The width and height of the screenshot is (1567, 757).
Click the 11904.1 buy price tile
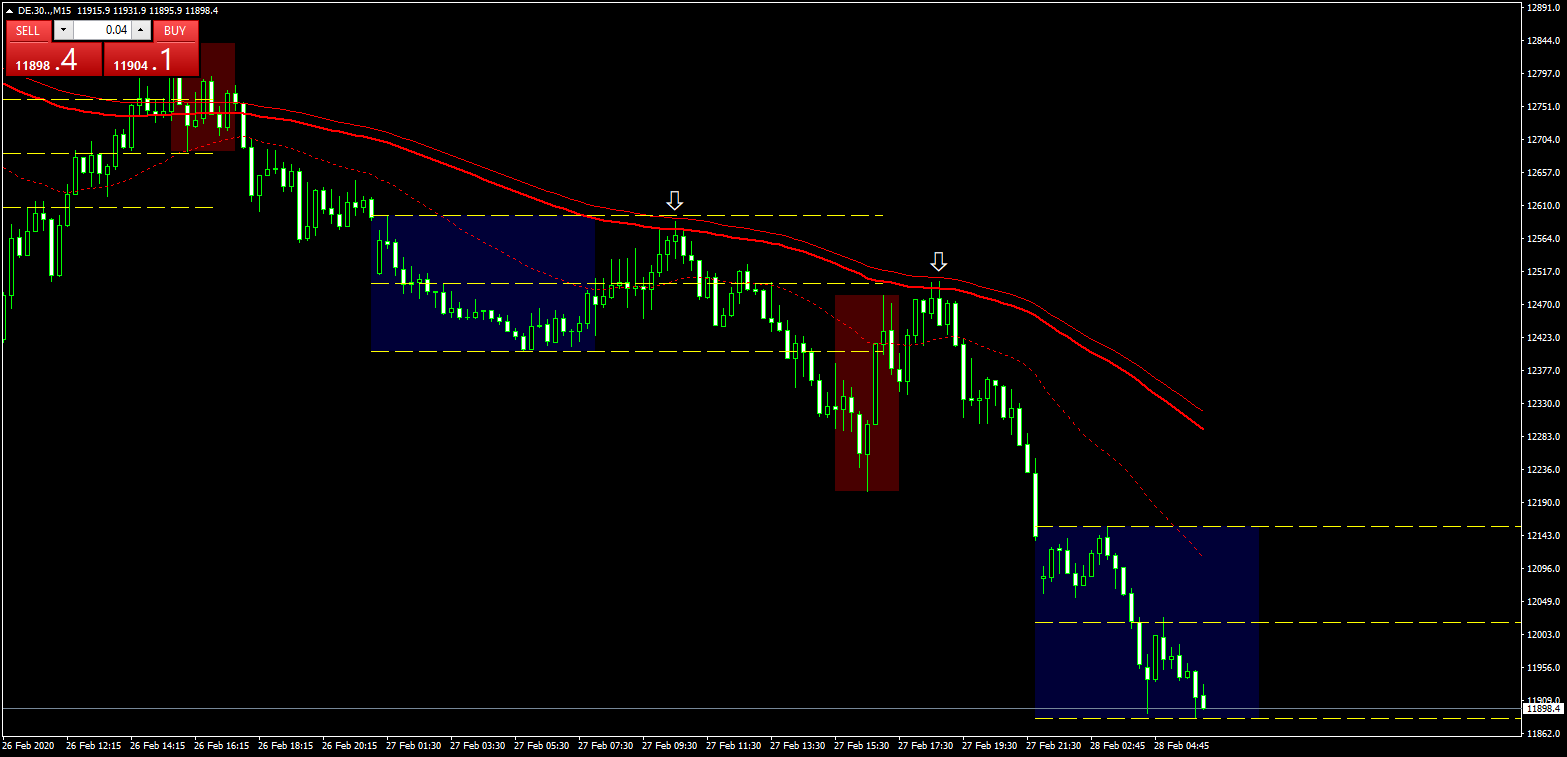coord(151,61)
